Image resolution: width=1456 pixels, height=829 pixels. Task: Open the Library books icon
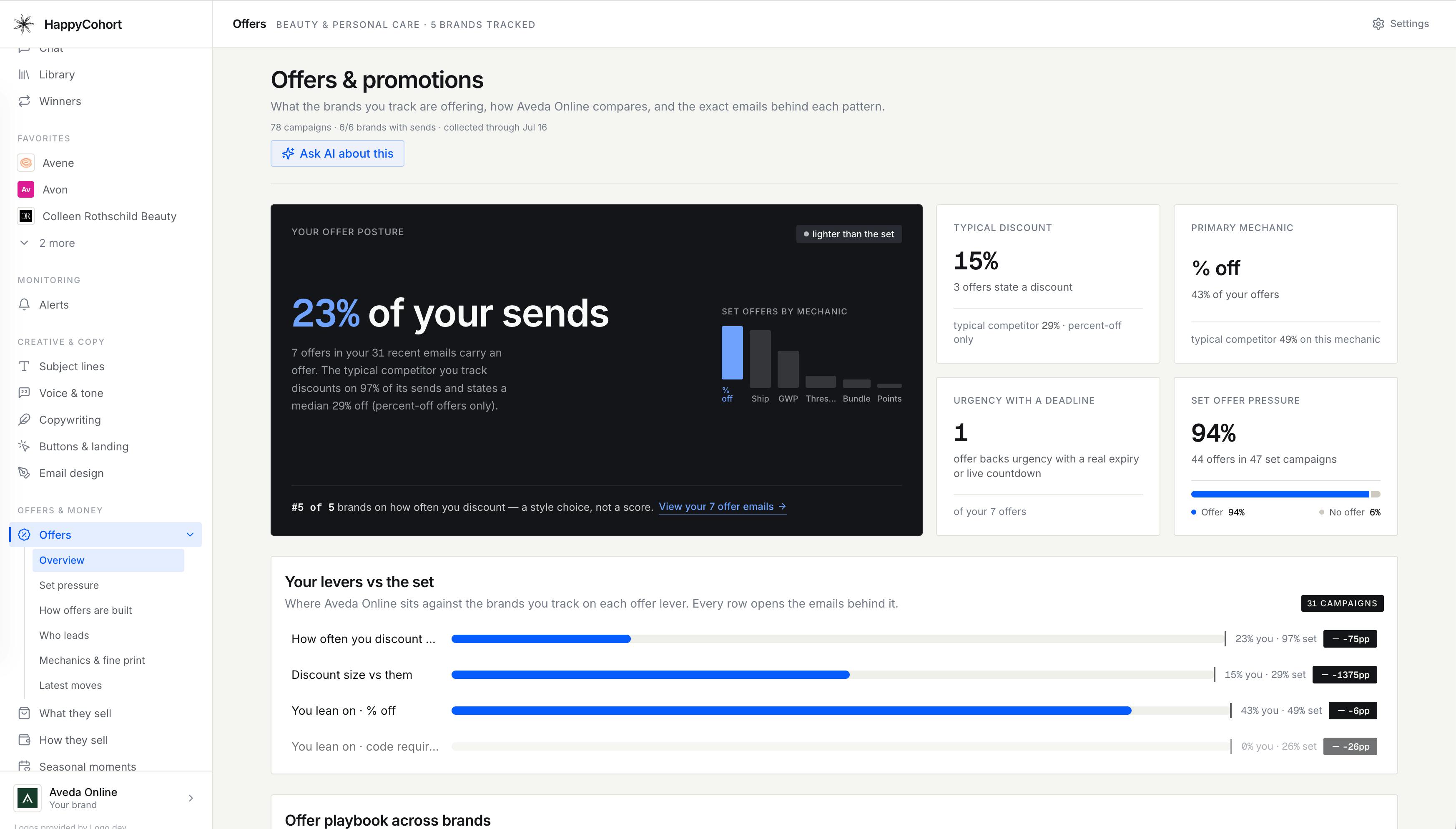24,75
